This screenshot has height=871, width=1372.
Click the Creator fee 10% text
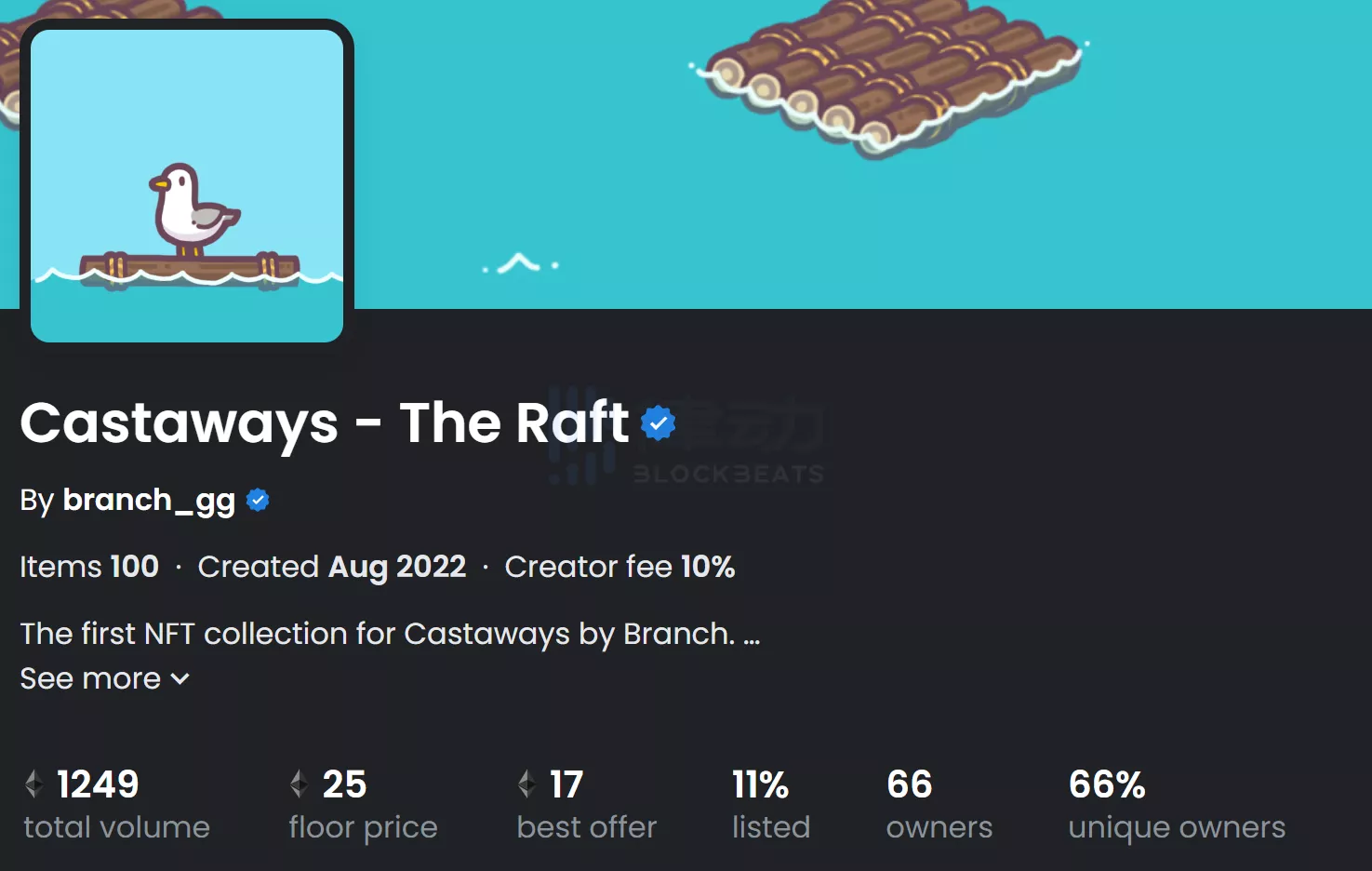[619, 567]
